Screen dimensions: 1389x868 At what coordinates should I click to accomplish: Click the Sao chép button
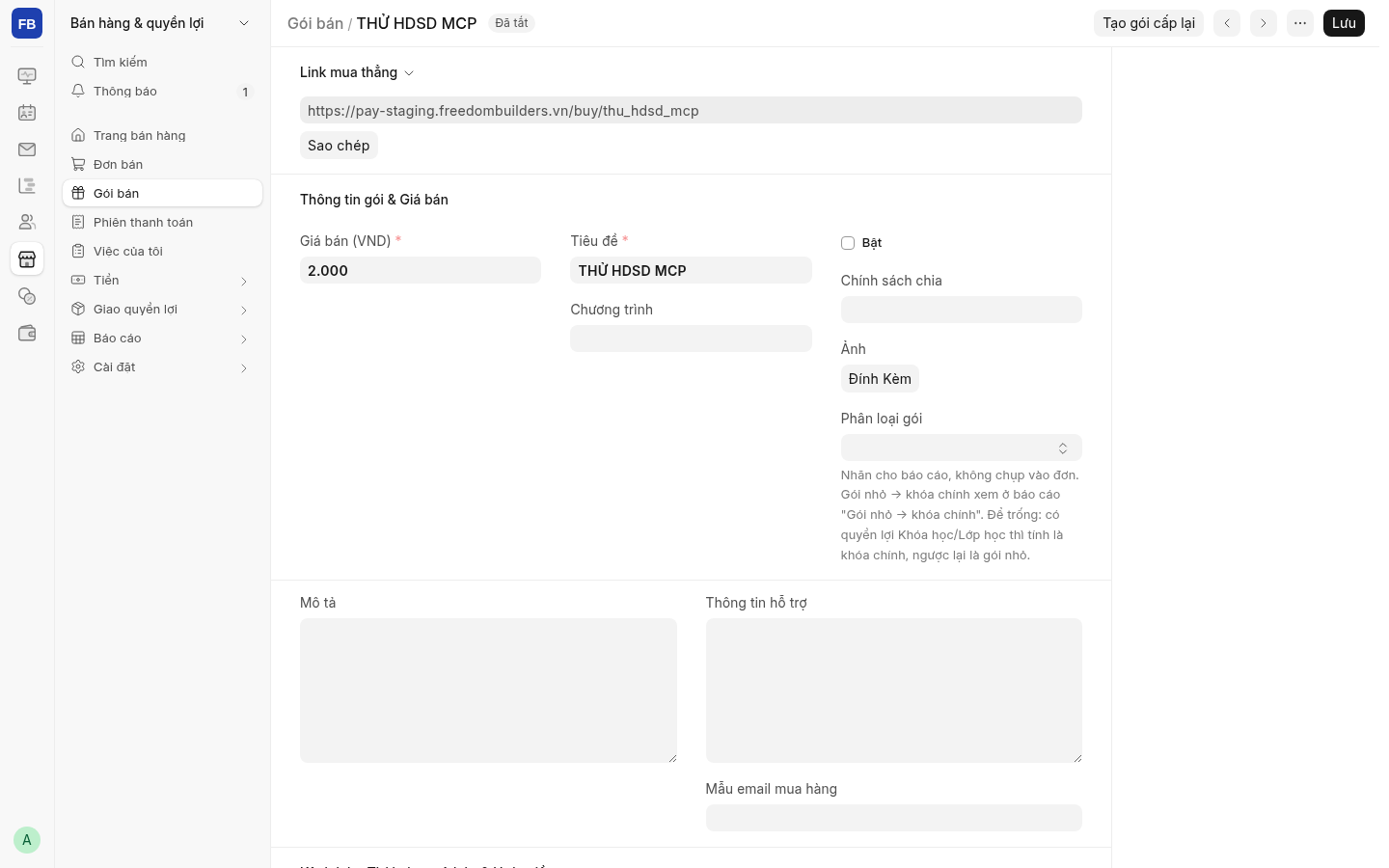click(339, 146)
